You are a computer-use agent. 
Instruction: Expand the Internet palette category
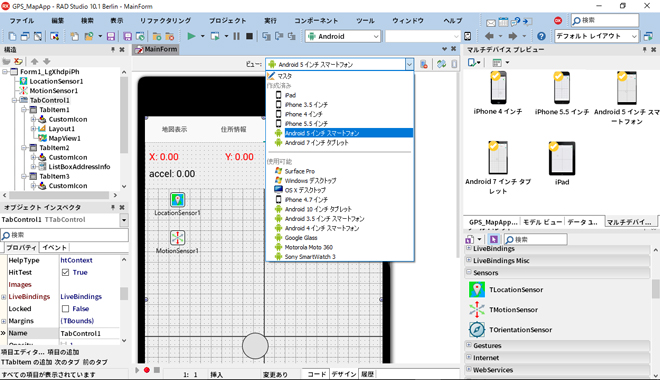point(468,357)
